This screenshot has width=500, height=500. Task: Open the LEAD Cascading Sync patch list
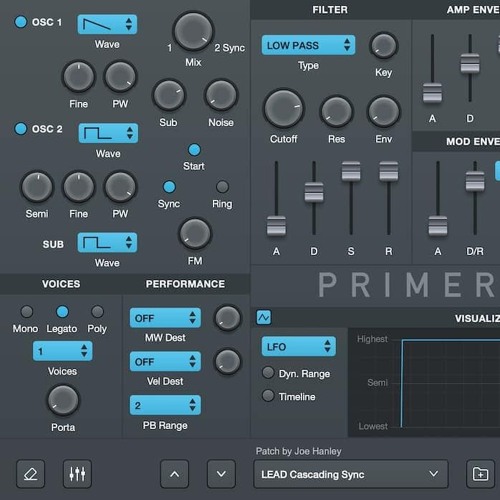pyautogui.click(x=351, y=474)
